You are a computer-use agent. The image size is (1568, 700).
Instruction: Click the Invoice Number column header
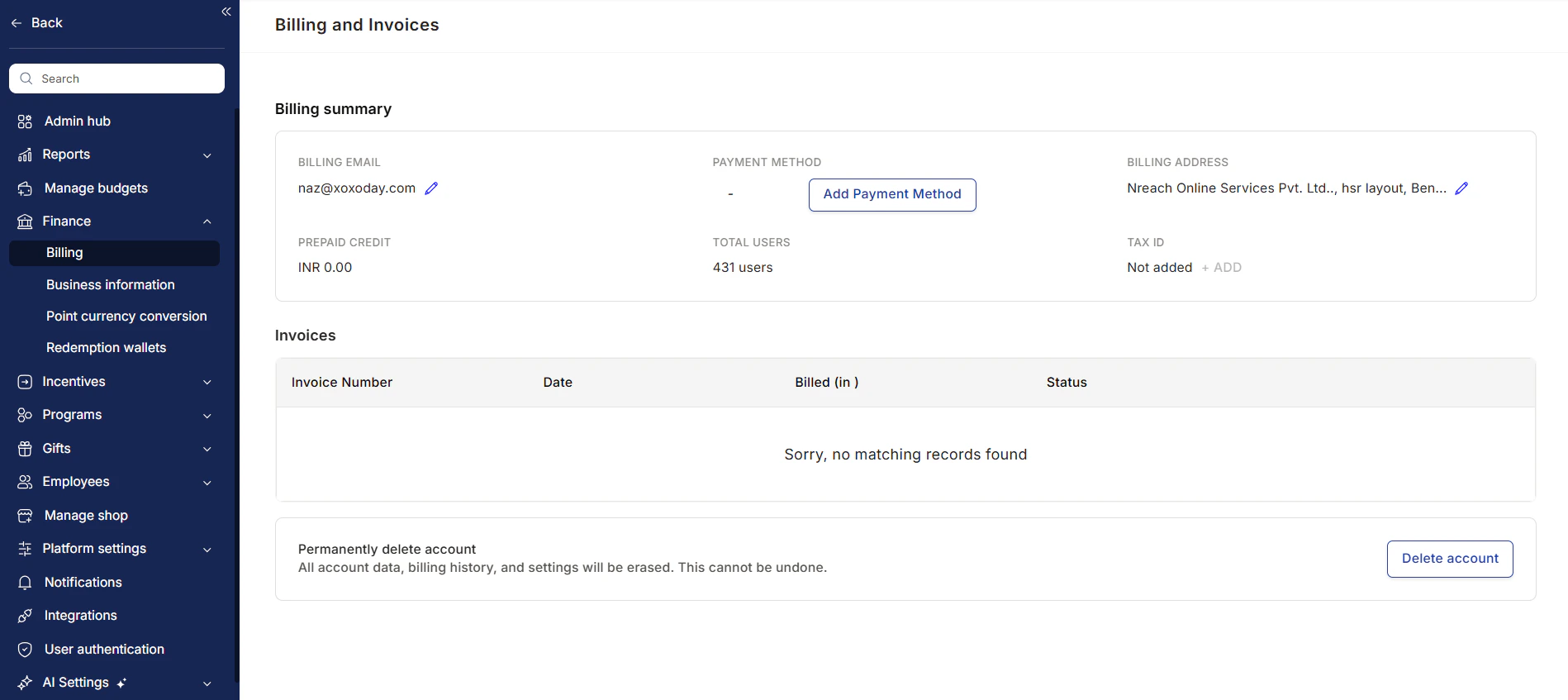tap(342, 382)
